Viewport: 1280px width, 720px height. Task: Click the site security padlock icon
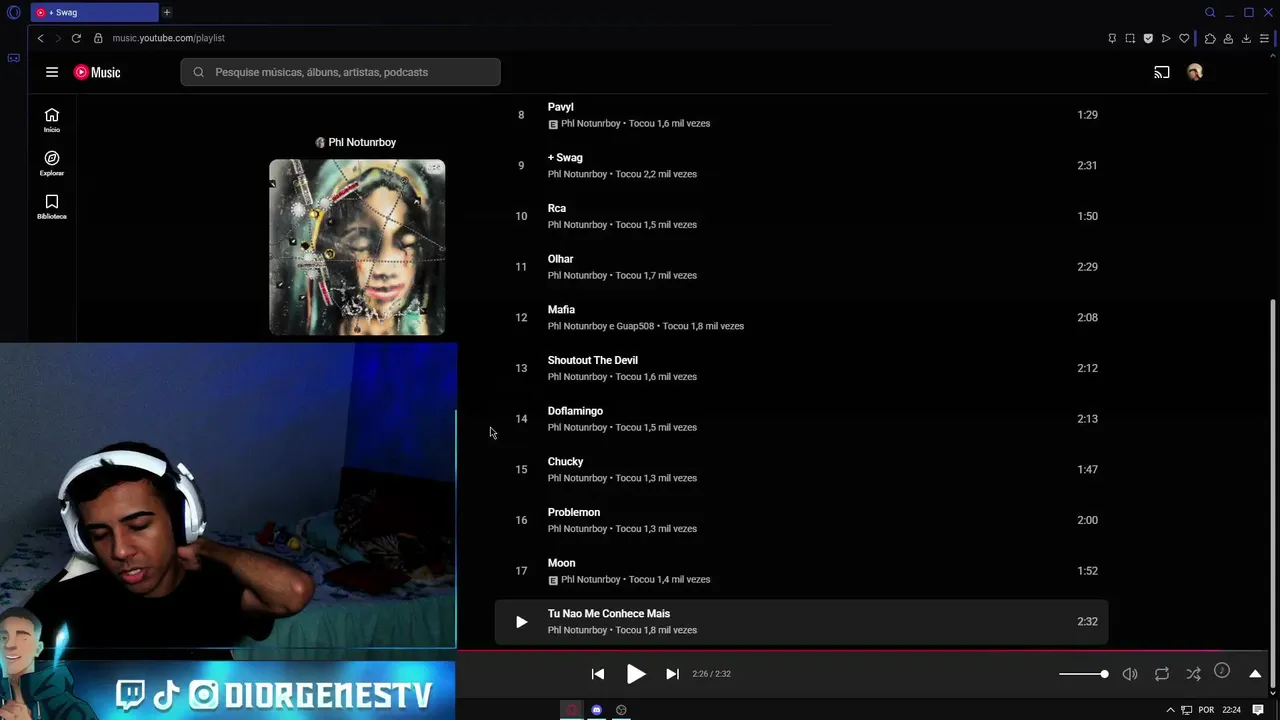(x=98, y=38)
